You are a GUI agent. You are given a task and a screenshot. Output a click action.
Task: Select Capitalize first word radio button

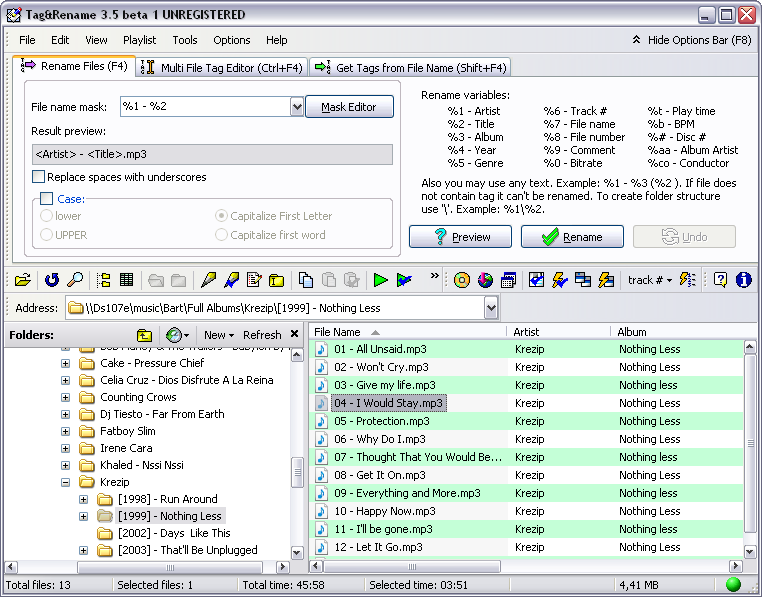click(x=221, y=235)
